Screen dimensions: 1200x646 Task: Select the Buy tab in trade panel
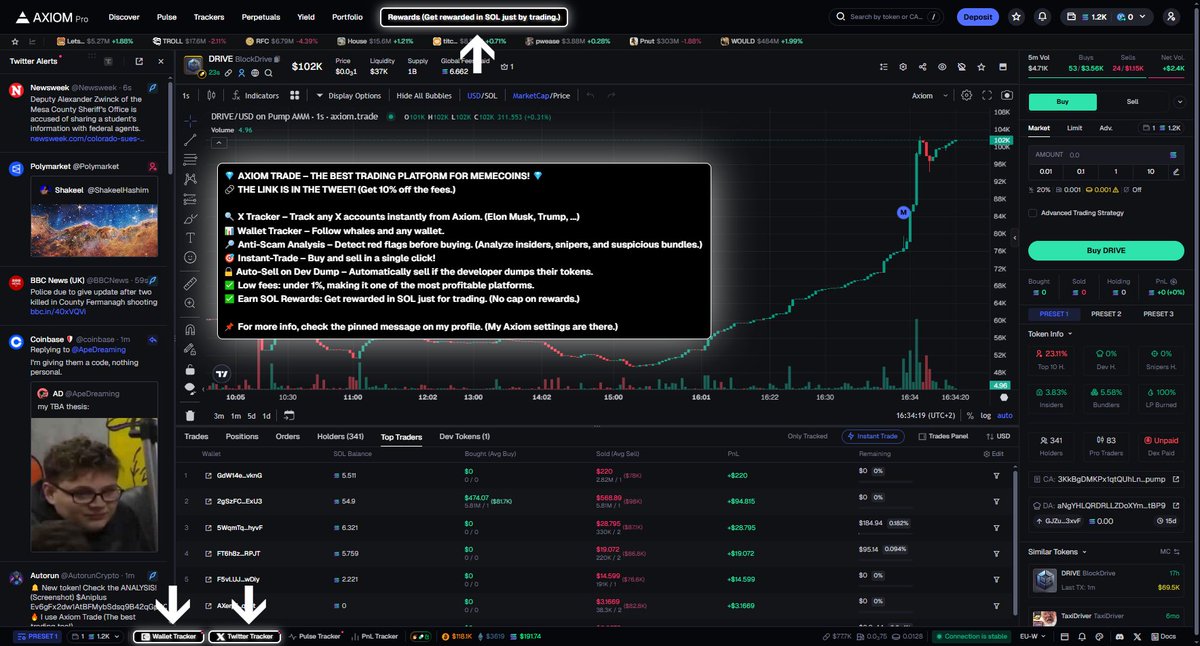[1063, 101]
